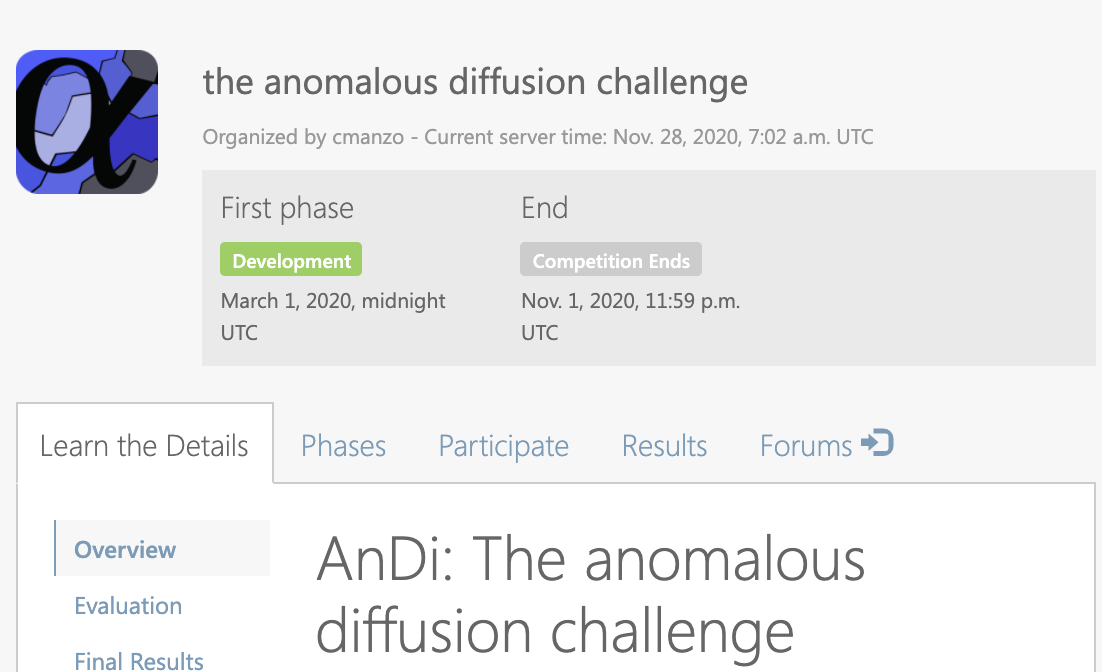The width and height of the screenshot is (1102, 672).
Task: Click the page title 'the anomalous diffusion challenge'
Action: (x=475, y=82)
